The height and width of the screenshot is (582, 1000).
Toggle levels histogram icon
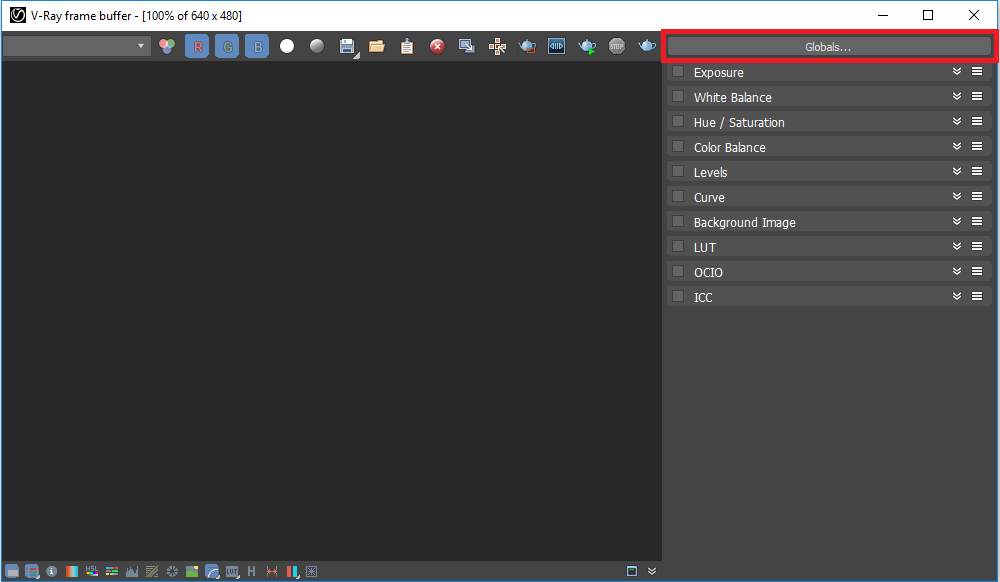[x=132, y=571]
